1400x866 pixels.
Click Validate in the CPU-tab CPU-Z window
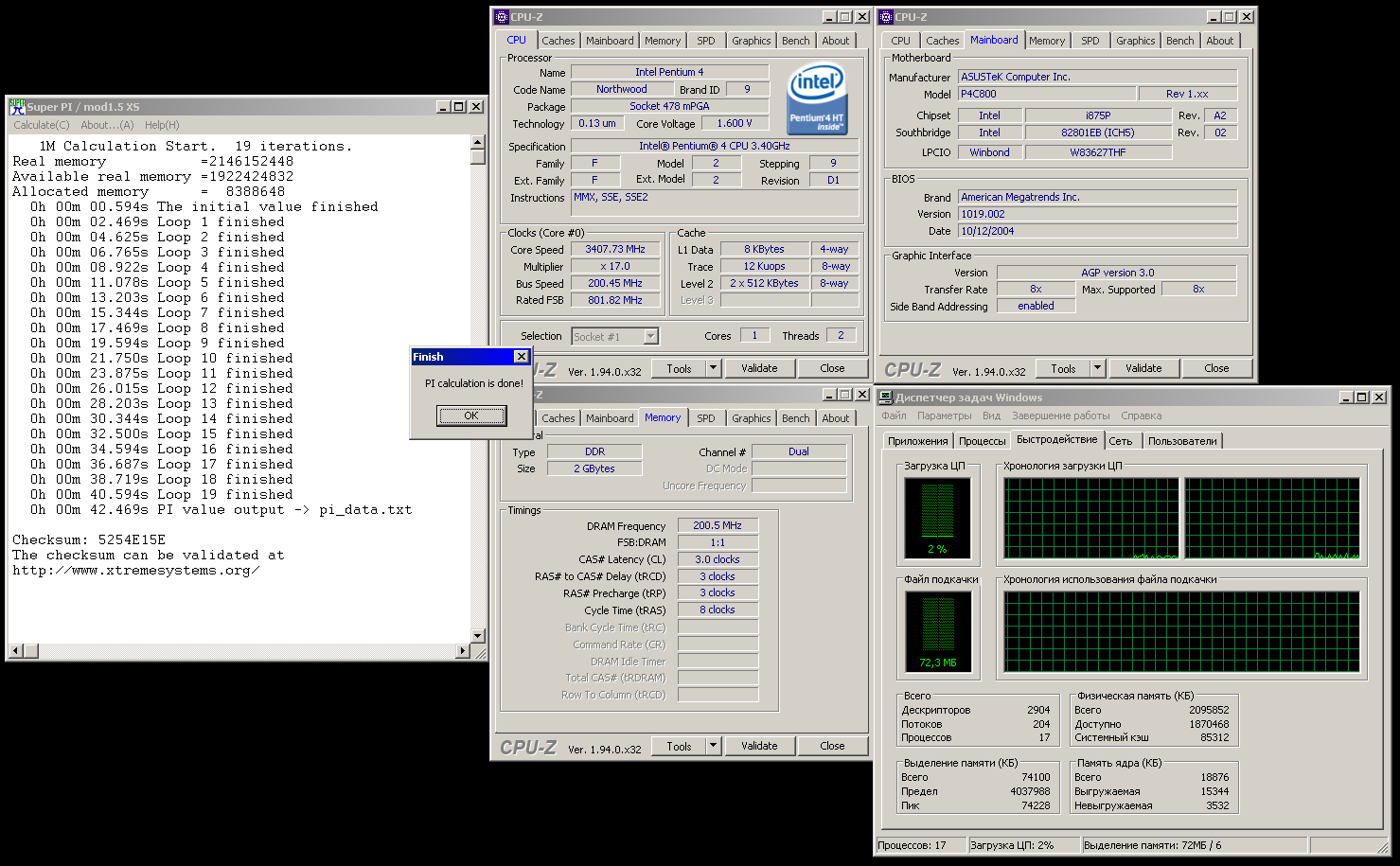[759, 368]
